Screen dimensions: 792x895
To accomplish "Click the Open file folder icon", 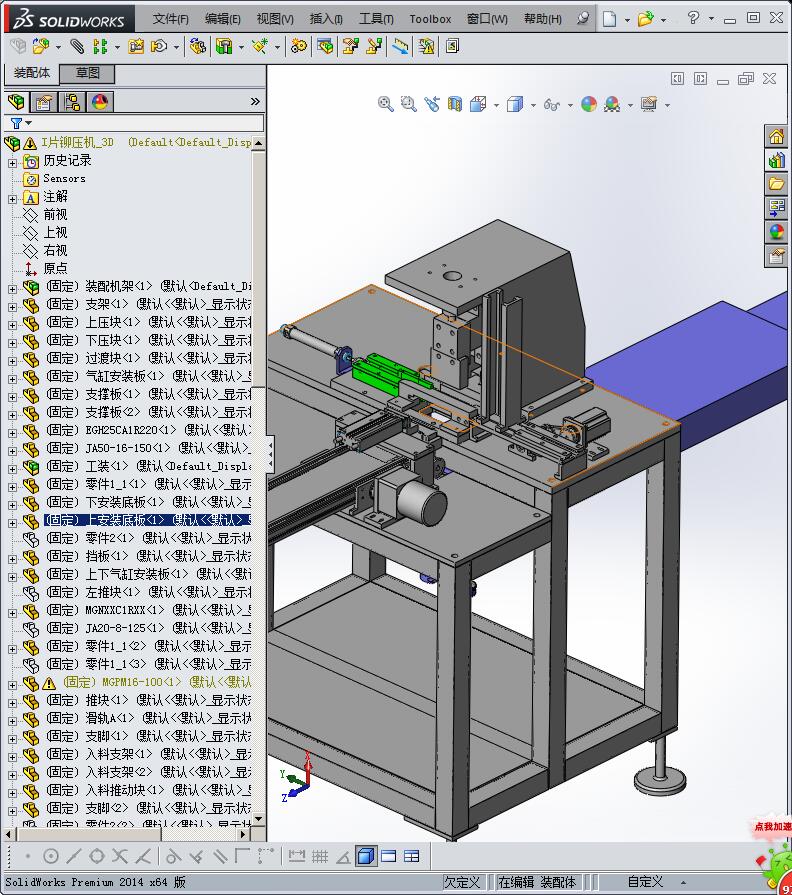I will [645, 19].
